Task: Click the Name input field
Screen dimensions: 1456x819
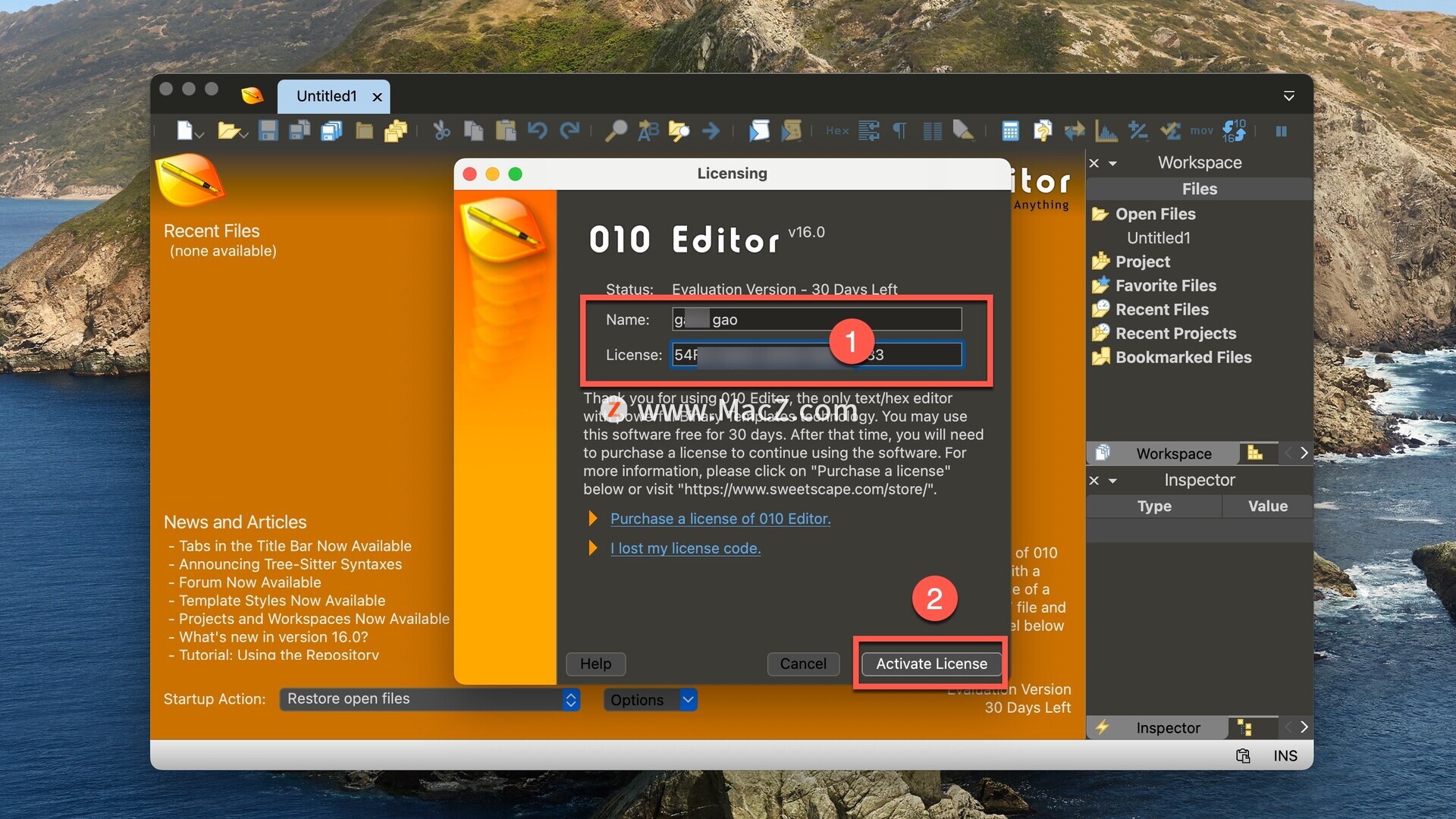Action: pyautogui.click(x=817, y=319)
